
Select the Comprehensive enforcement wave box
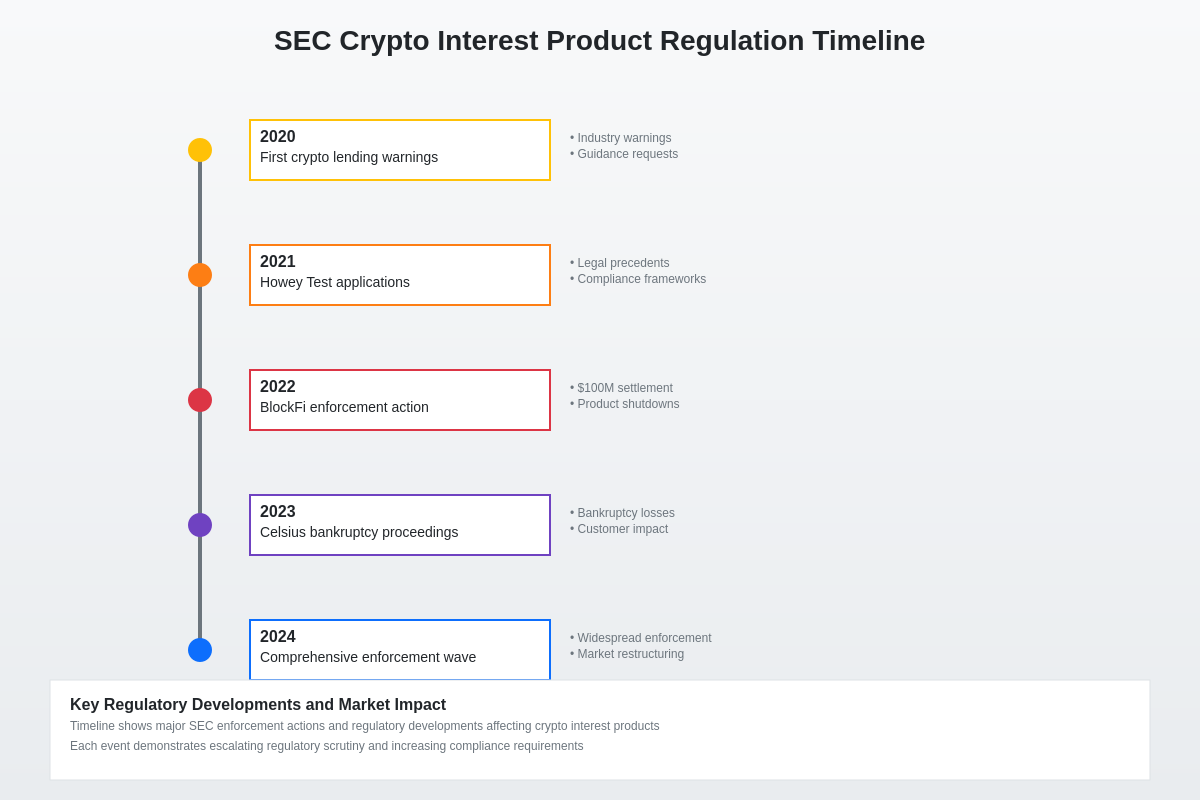pos(400,649)
